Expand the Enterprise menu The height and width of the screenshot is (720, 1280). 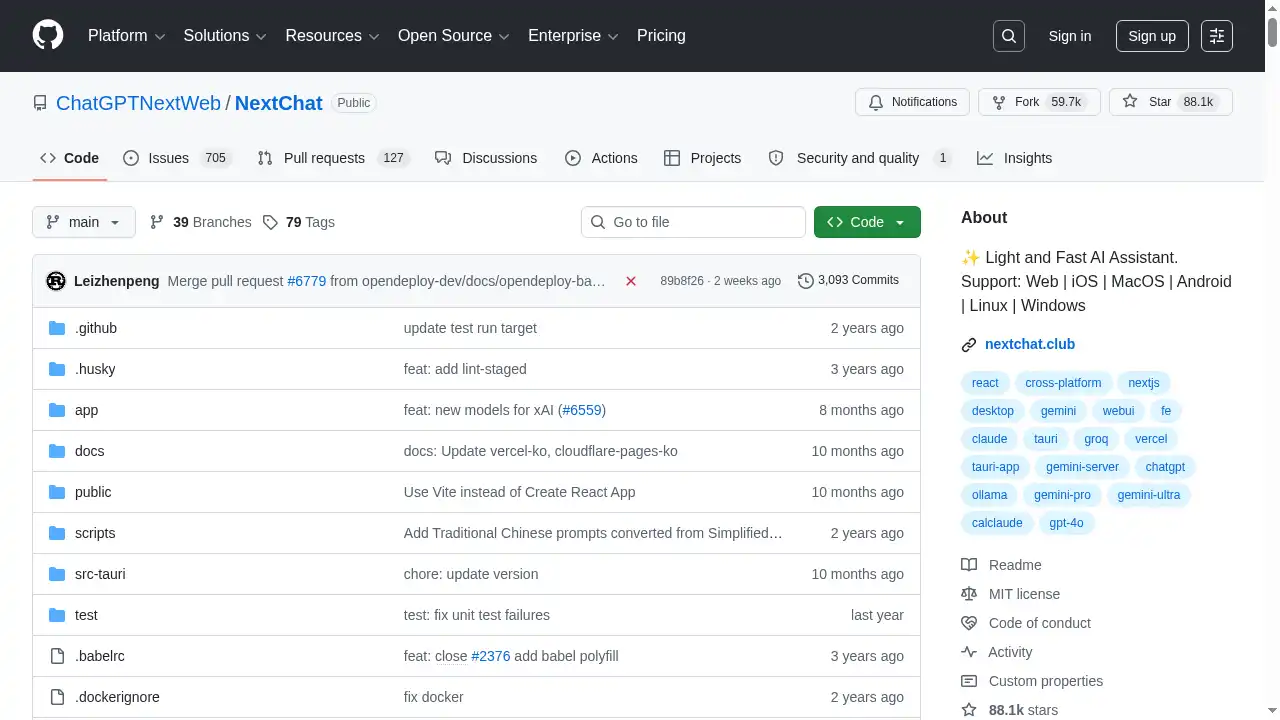click(573, 36)
